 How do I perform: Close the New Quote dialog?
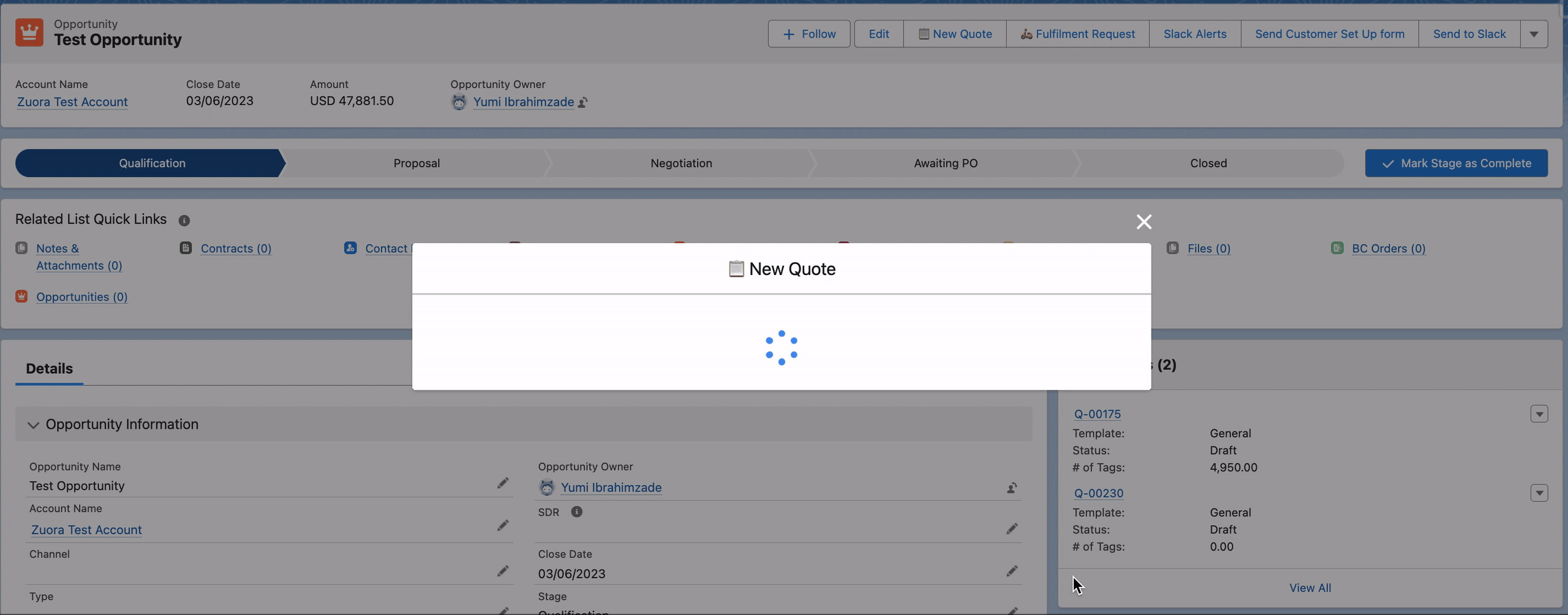(x=1144, y=222)
